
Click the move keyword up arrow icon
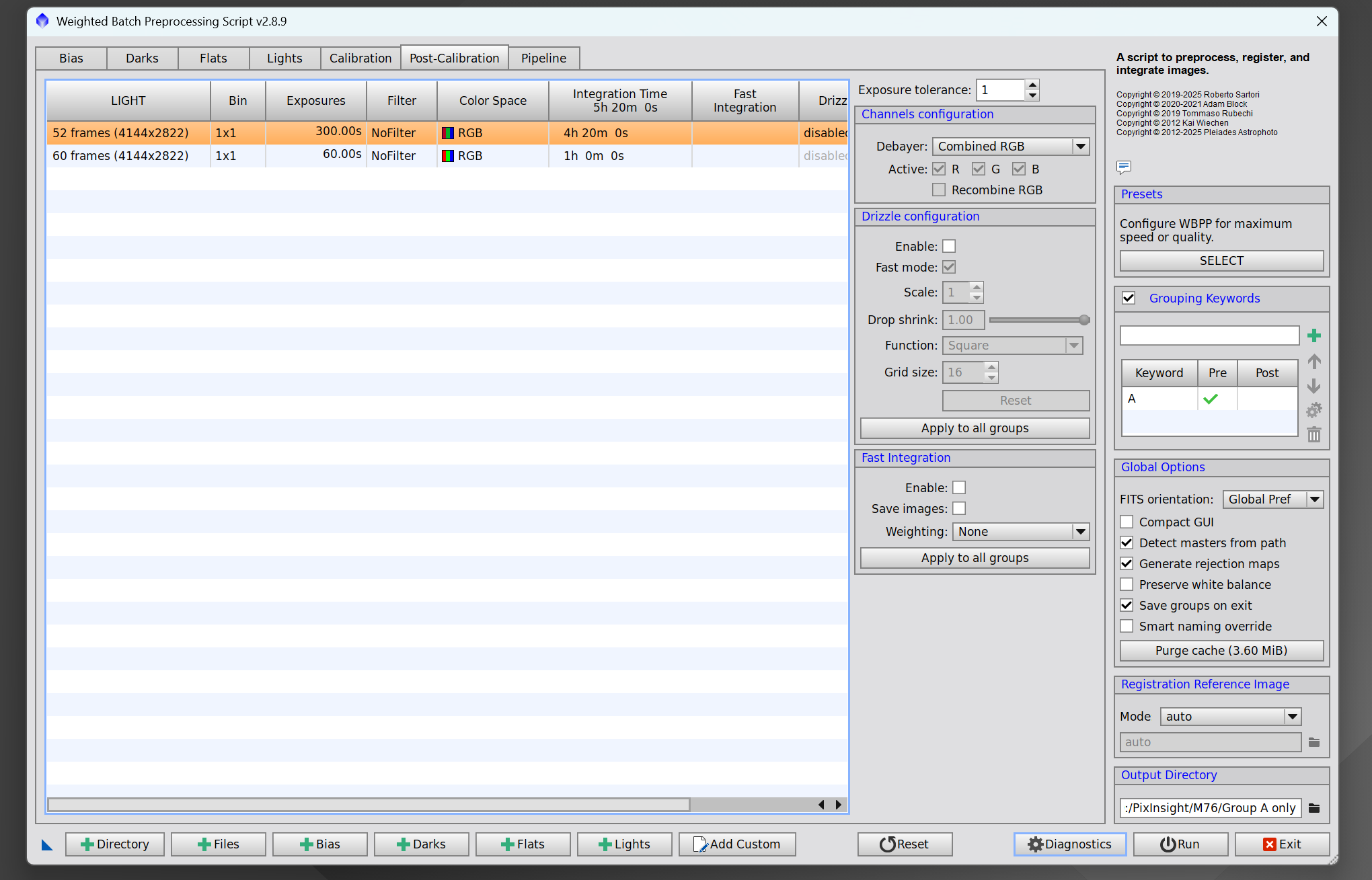tap(1313, 362)
